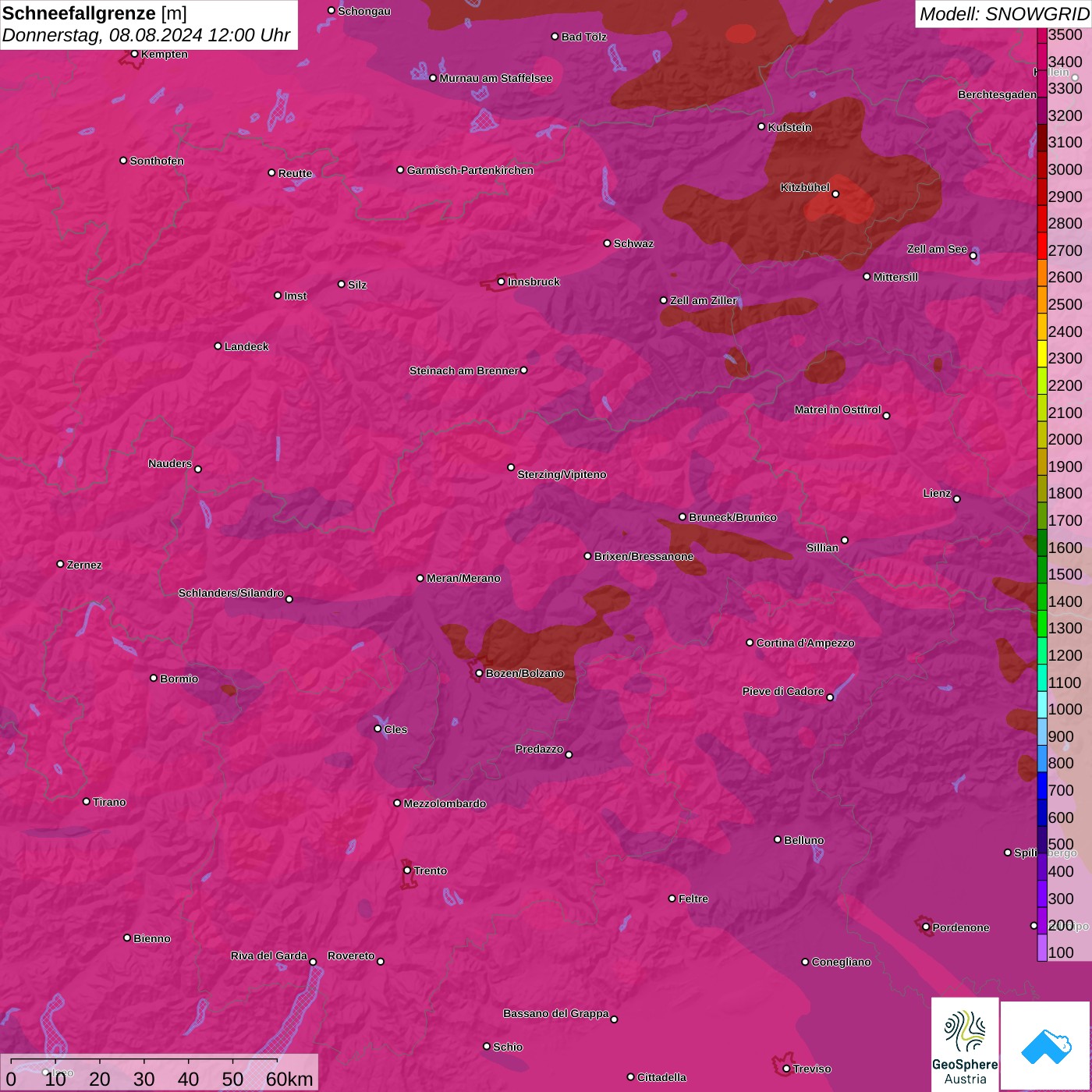The image size is (1092, 1092).
Task: Select the Landeck city marker
Action: (218, 346)
